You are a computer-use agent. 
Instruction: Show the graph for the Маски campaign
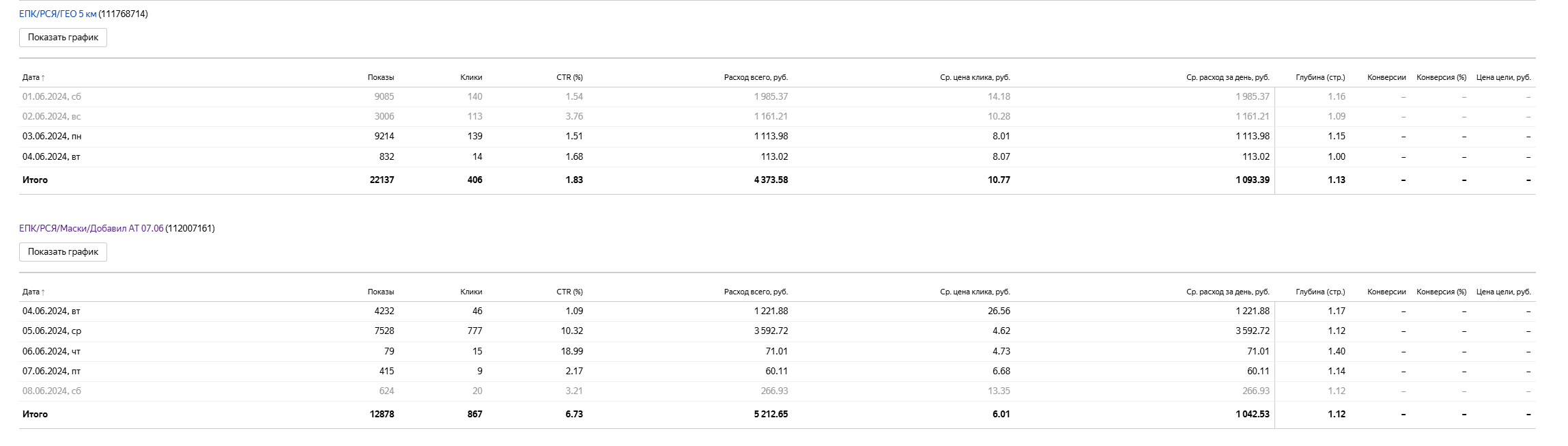pyautogui.click(x=63, y=252)
